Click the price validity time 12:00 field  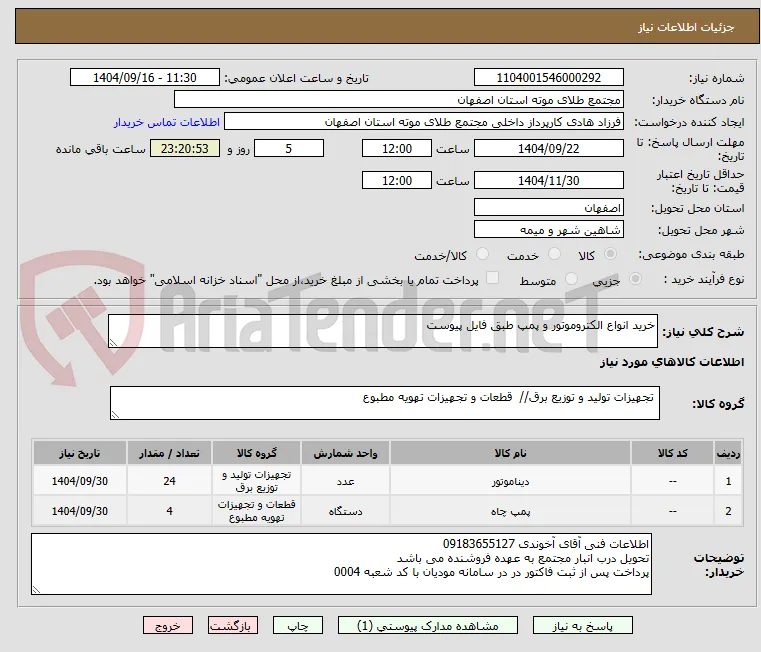point(397,181)
